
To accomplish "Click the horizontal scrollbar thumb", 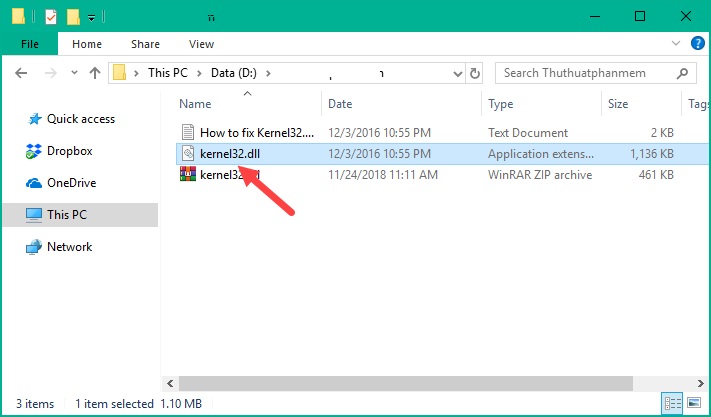I will (x=406, y=383).
